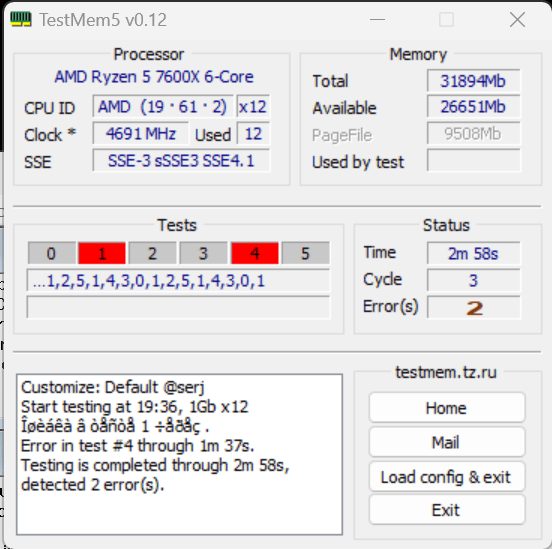Click the Cycle value 3
552x549 pixels.
[473, 280]
